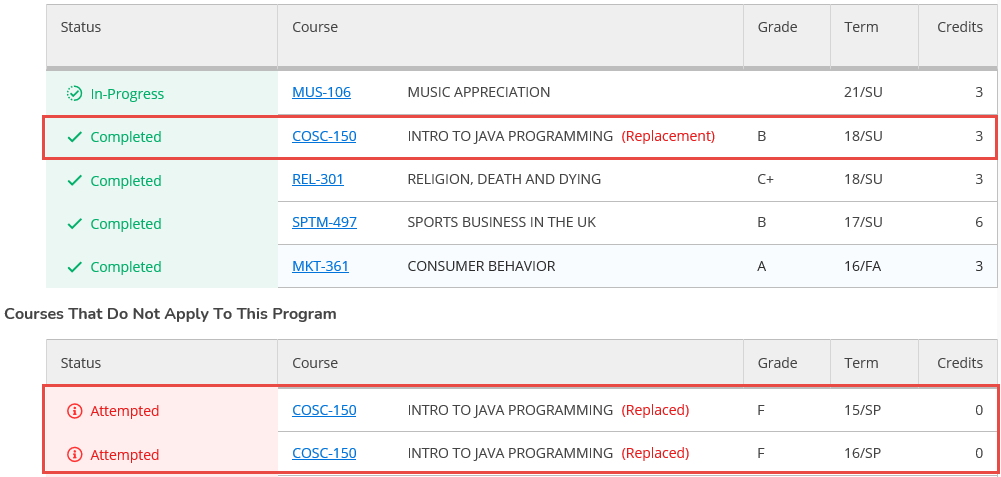This screenshot has height=477, width=1001.
Task: Click the Completed checkmark in the SPTM-497 row
Action: 74,224
